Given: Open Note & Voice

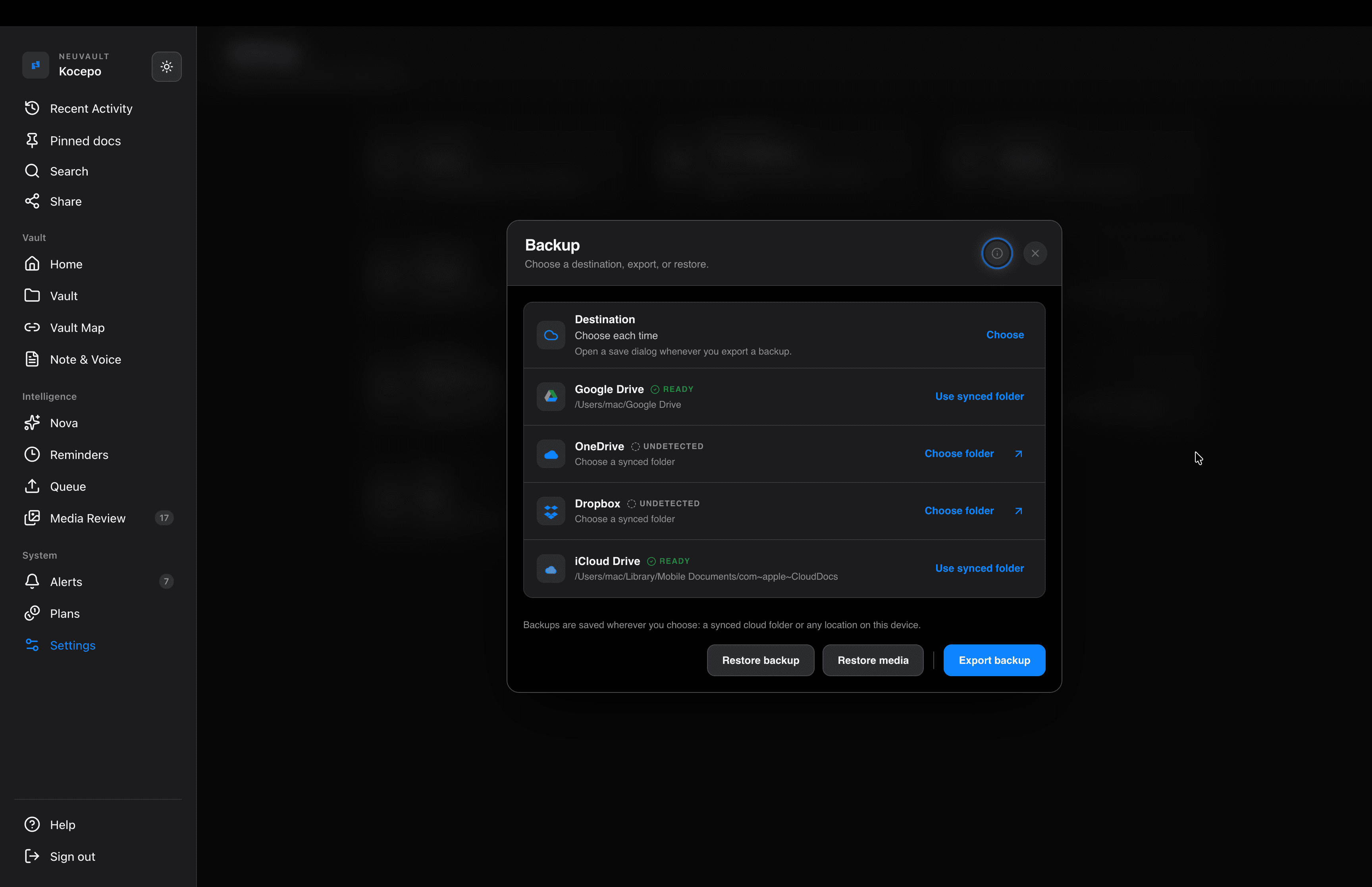Looking at the screenshot, I should (98, 359).
